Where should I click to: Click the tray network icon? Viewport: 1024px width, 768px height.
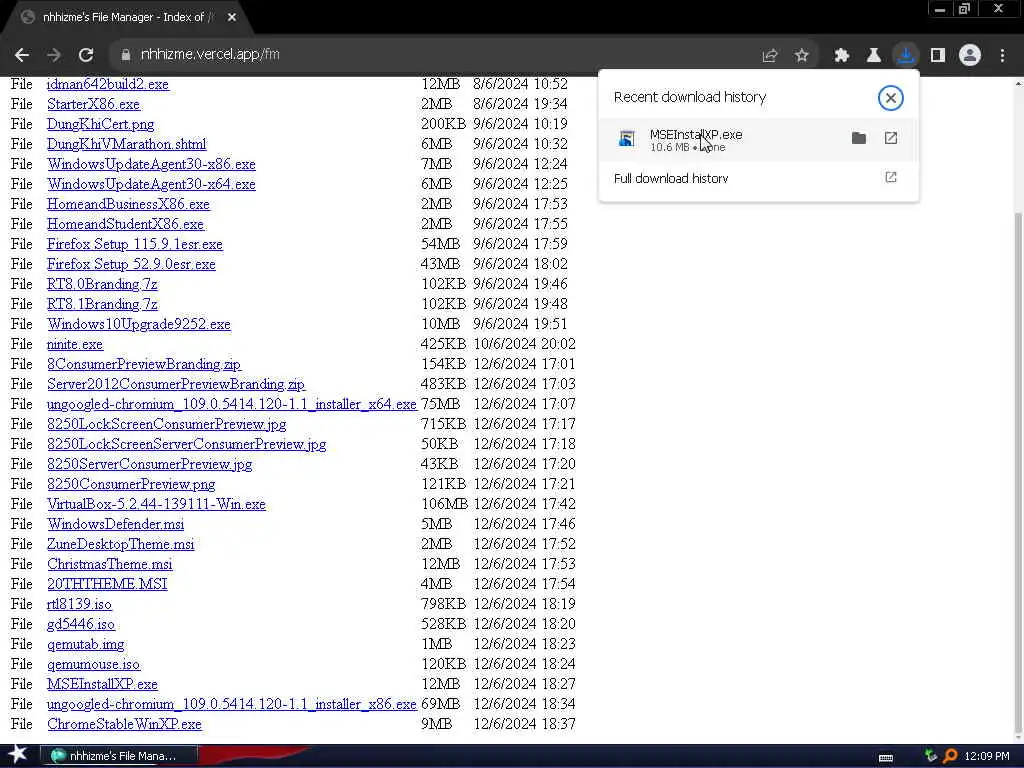(931, 756)
